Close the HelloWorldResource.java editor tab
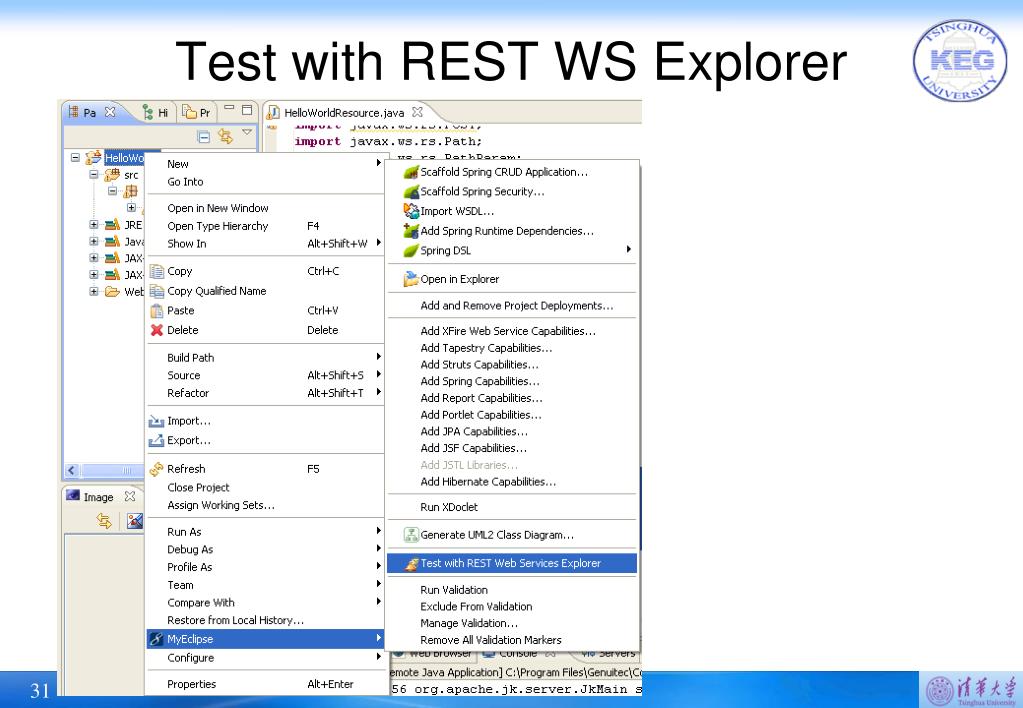 coord(418,112)
